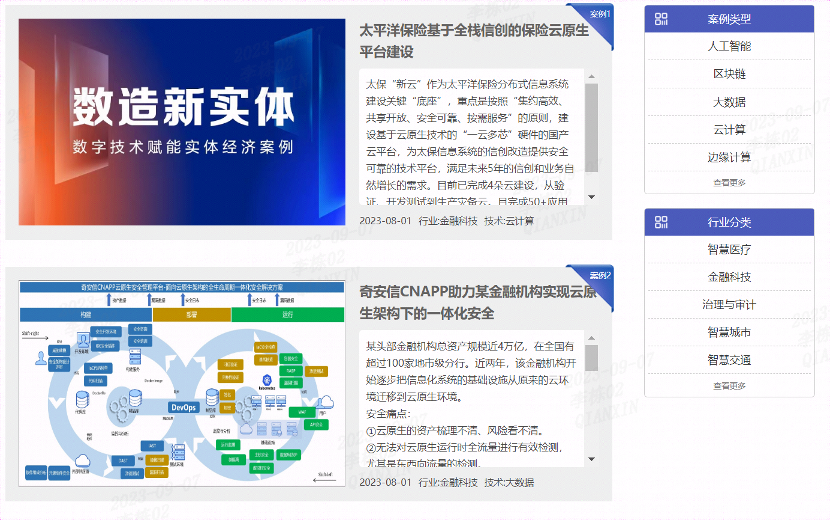Click 行业:金融科技 tag under the second case

tap(448, 482)
